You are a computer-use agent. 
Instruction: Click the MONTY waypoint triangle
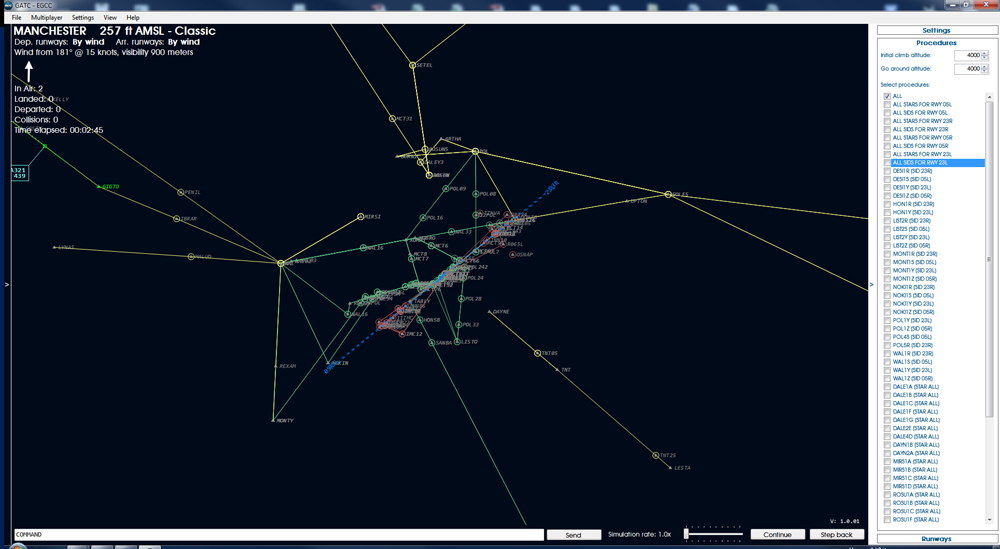pos(274,420)
